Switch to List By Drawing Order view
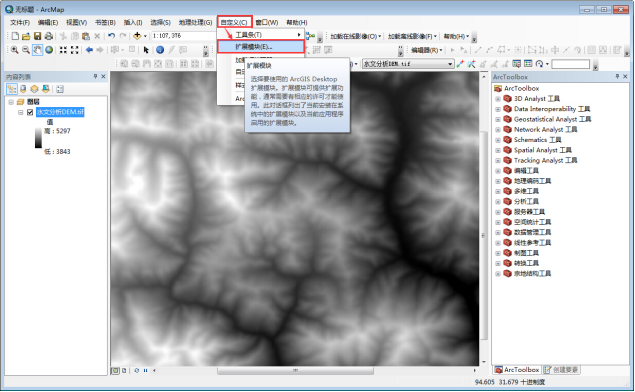This screenshot has height=392, width=635. click(12, 89)
